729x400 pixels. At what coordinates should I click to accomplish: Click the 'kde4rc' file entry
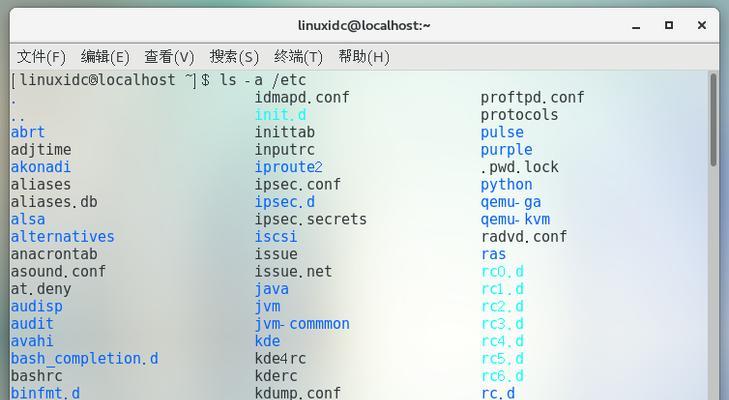[x=280, y=359]
